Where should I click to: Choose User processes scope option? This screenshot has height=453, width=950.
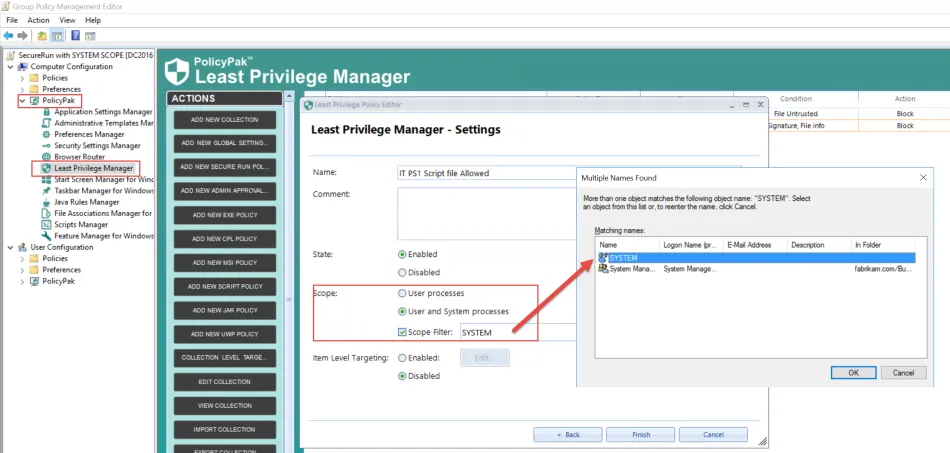click(x=403, y=294)
